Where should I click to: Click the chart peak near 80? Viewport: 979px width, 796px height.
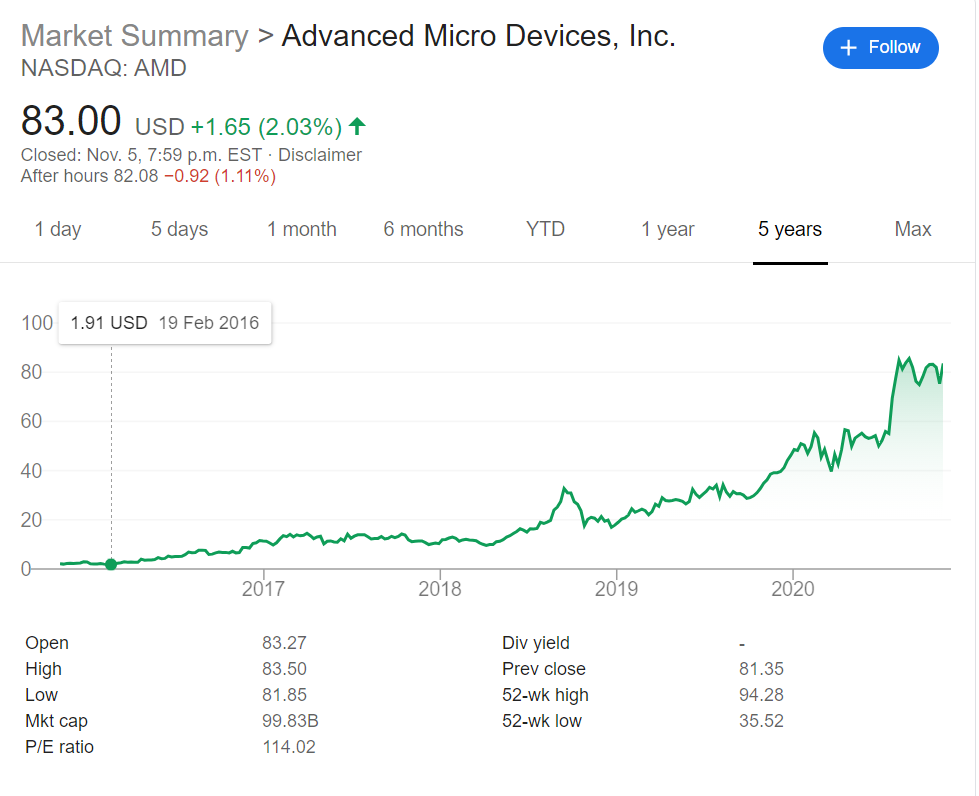(x=900, y=358)
